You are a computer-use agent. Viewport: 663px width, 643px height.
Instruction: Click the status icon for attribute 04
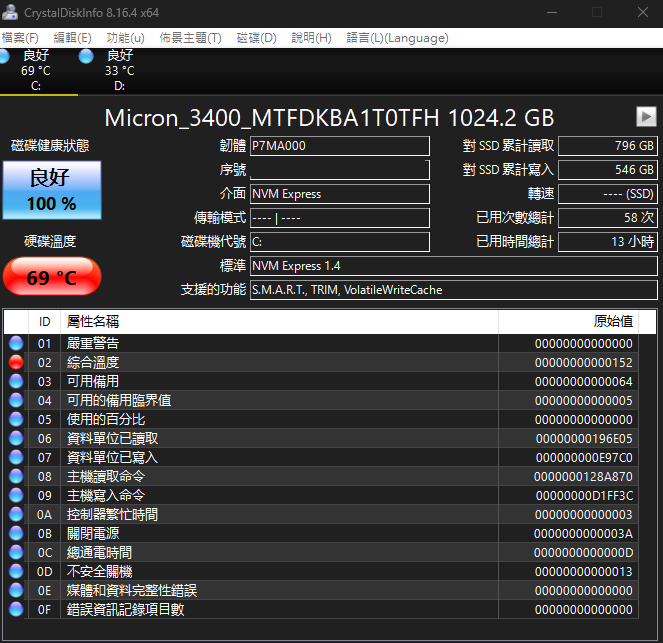click(16, 400)
